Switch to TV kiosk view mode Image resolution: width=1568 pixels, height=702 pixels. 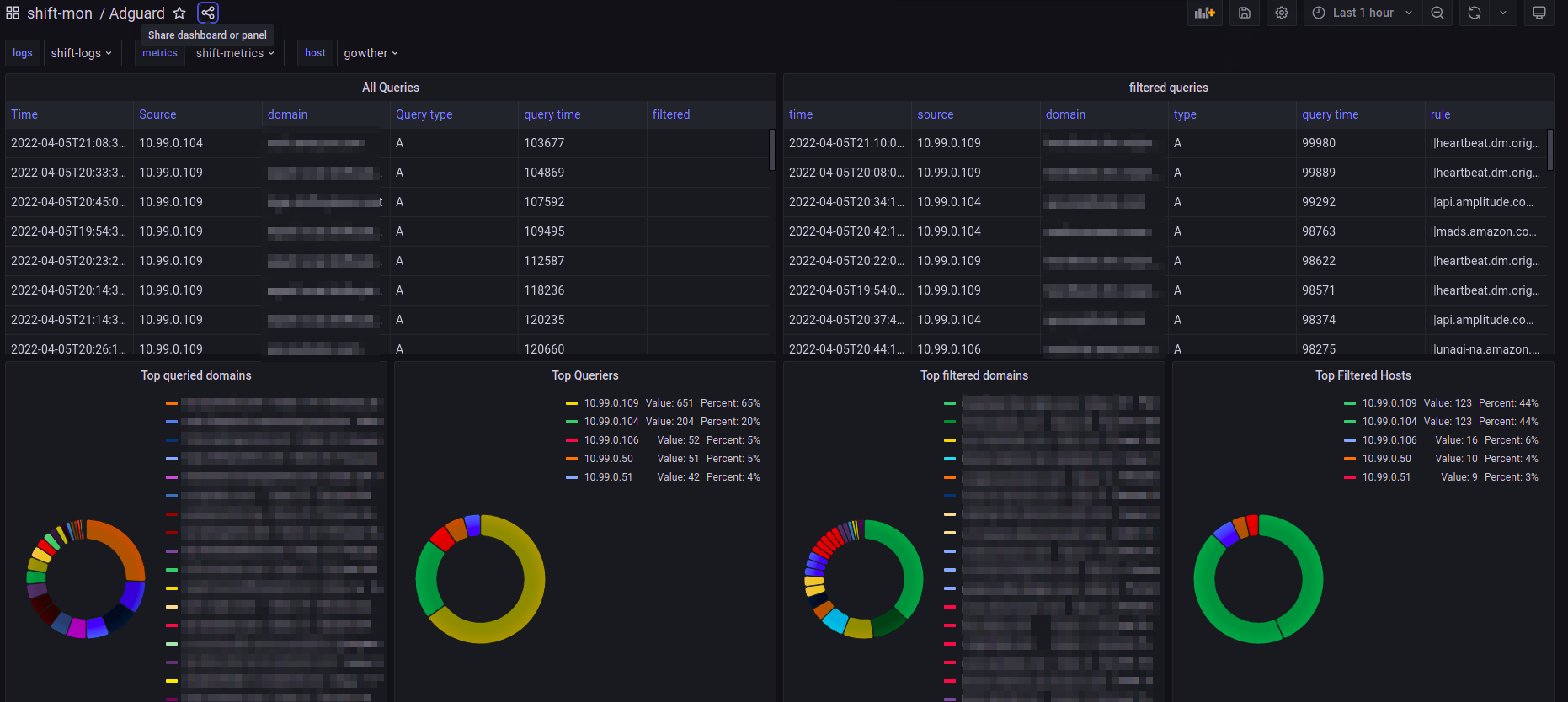point(1539,13)
